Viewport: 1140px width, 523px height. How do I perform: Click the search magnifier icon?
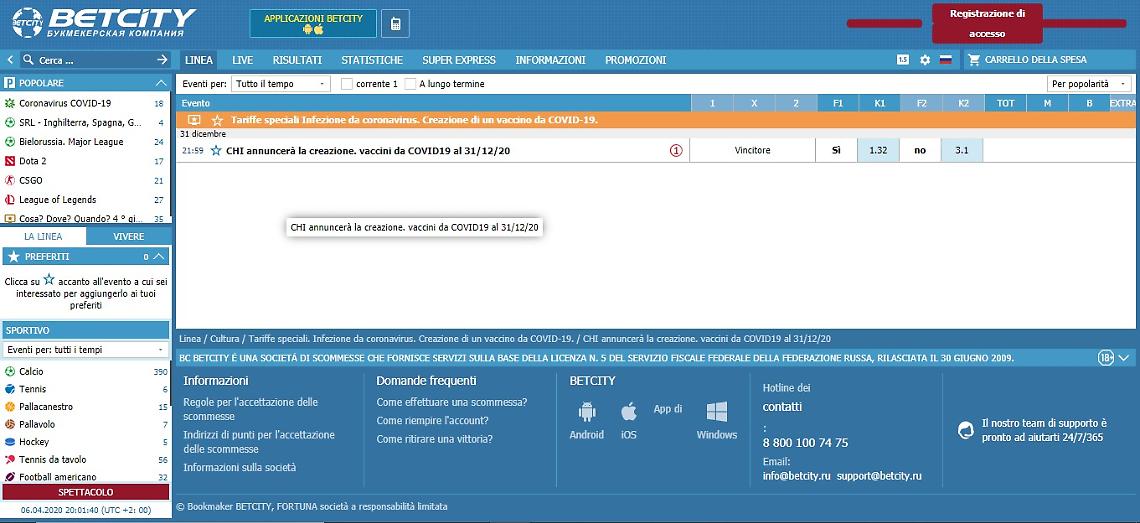[x=28, y=60]
